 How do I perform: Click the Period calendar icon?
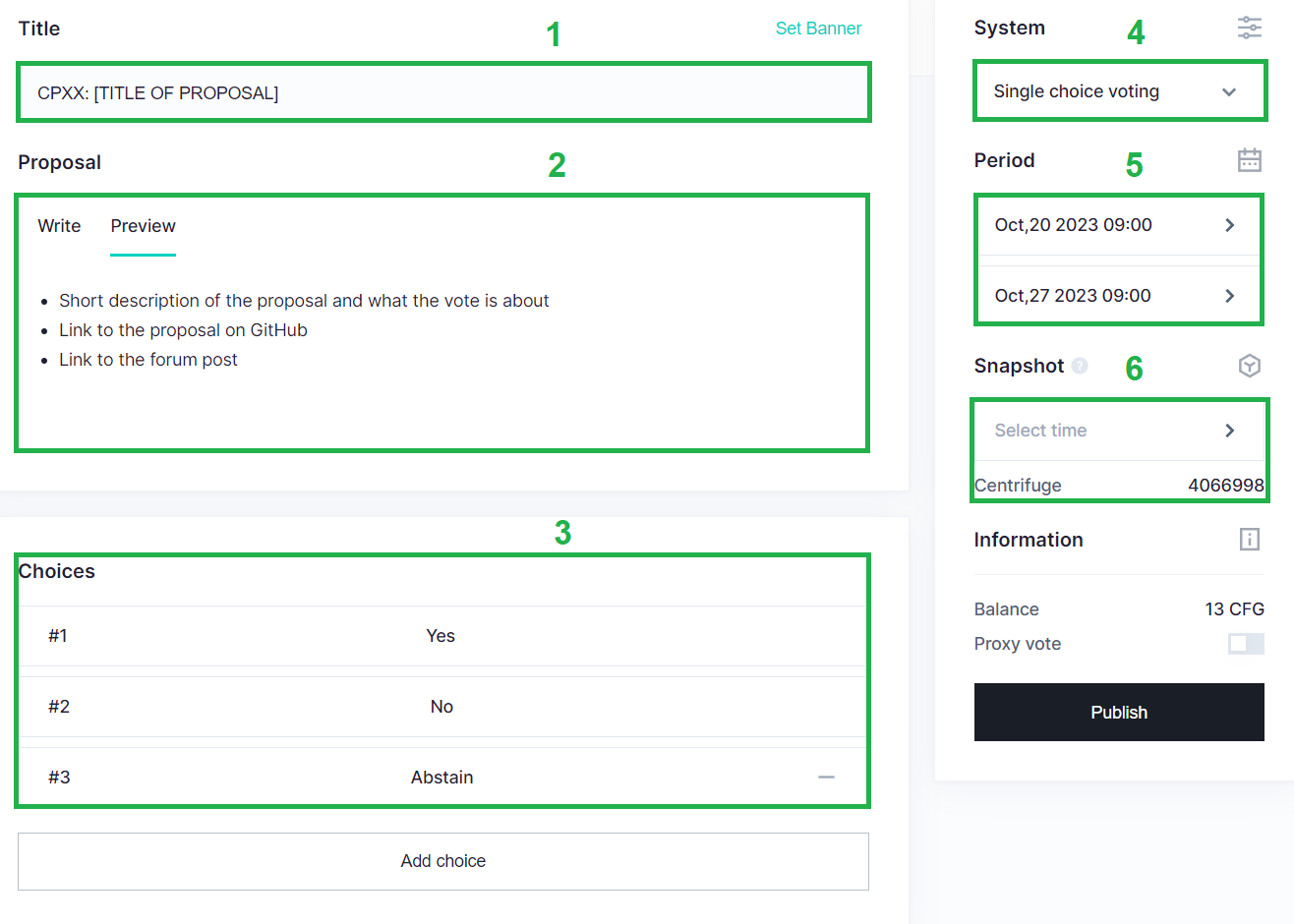[1249, 160]
